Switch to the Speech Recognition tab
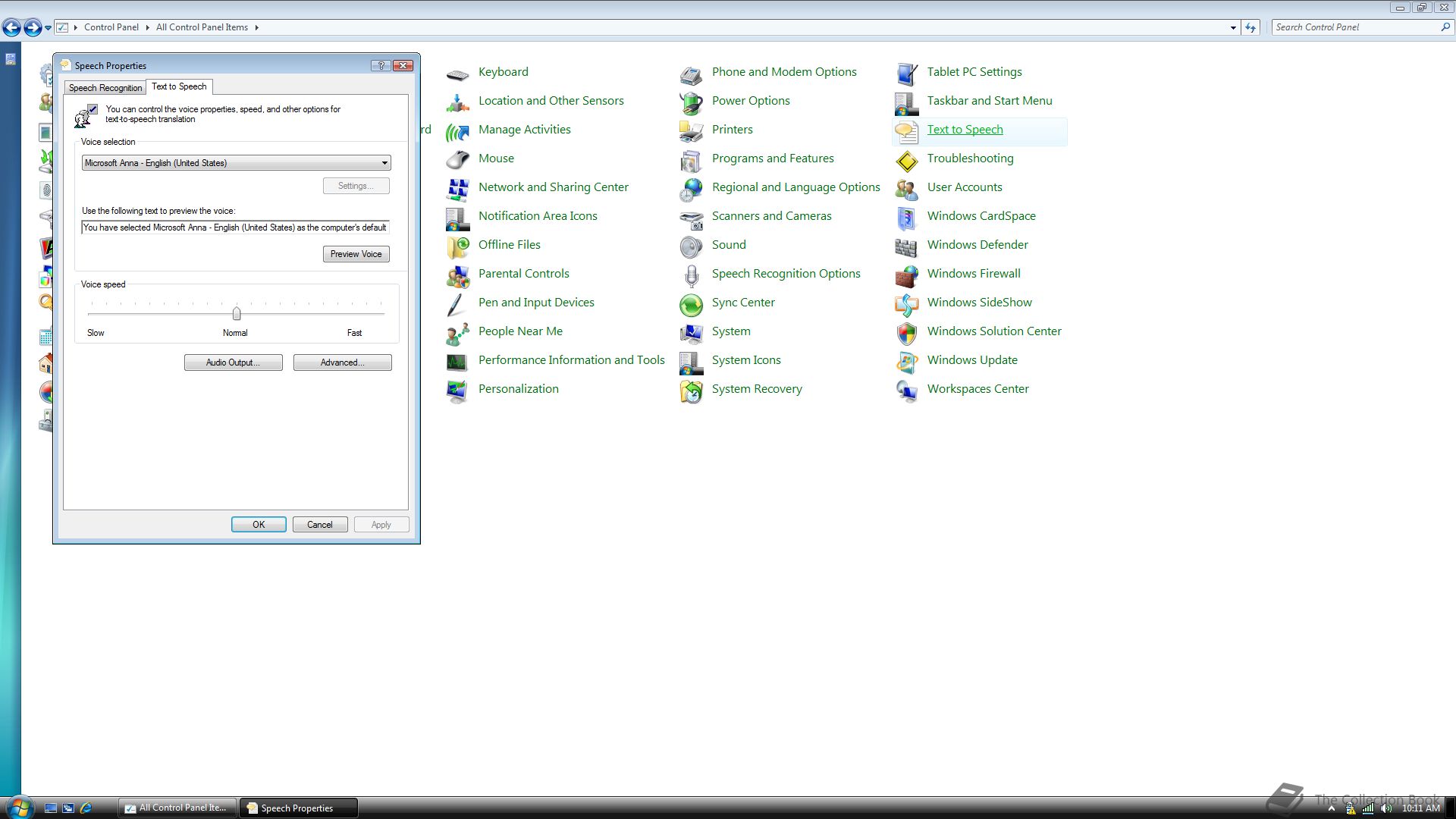 pos(105,88)
